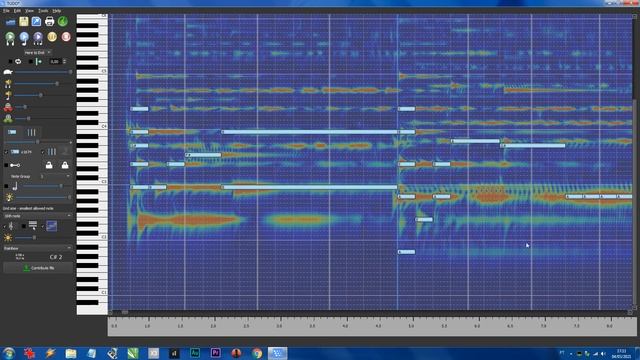Click the red stop button
The width and height of the screenshot is (640, 360).
[x=66, y=37]
